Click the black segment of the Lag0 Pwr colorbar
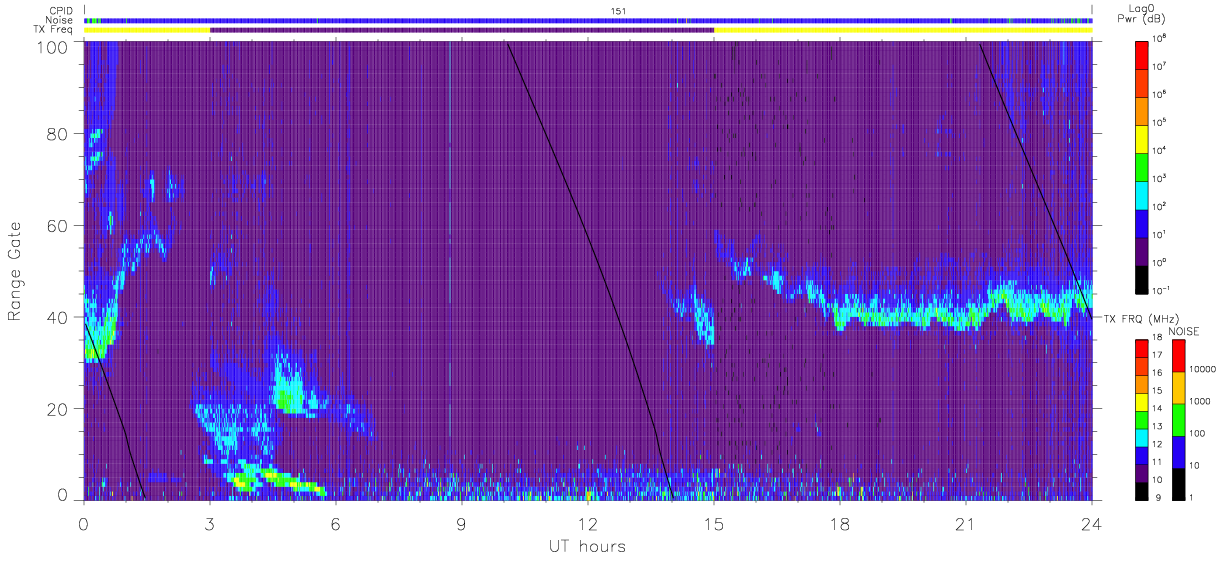This screenshot has width=1228, height=567. 1142,278
